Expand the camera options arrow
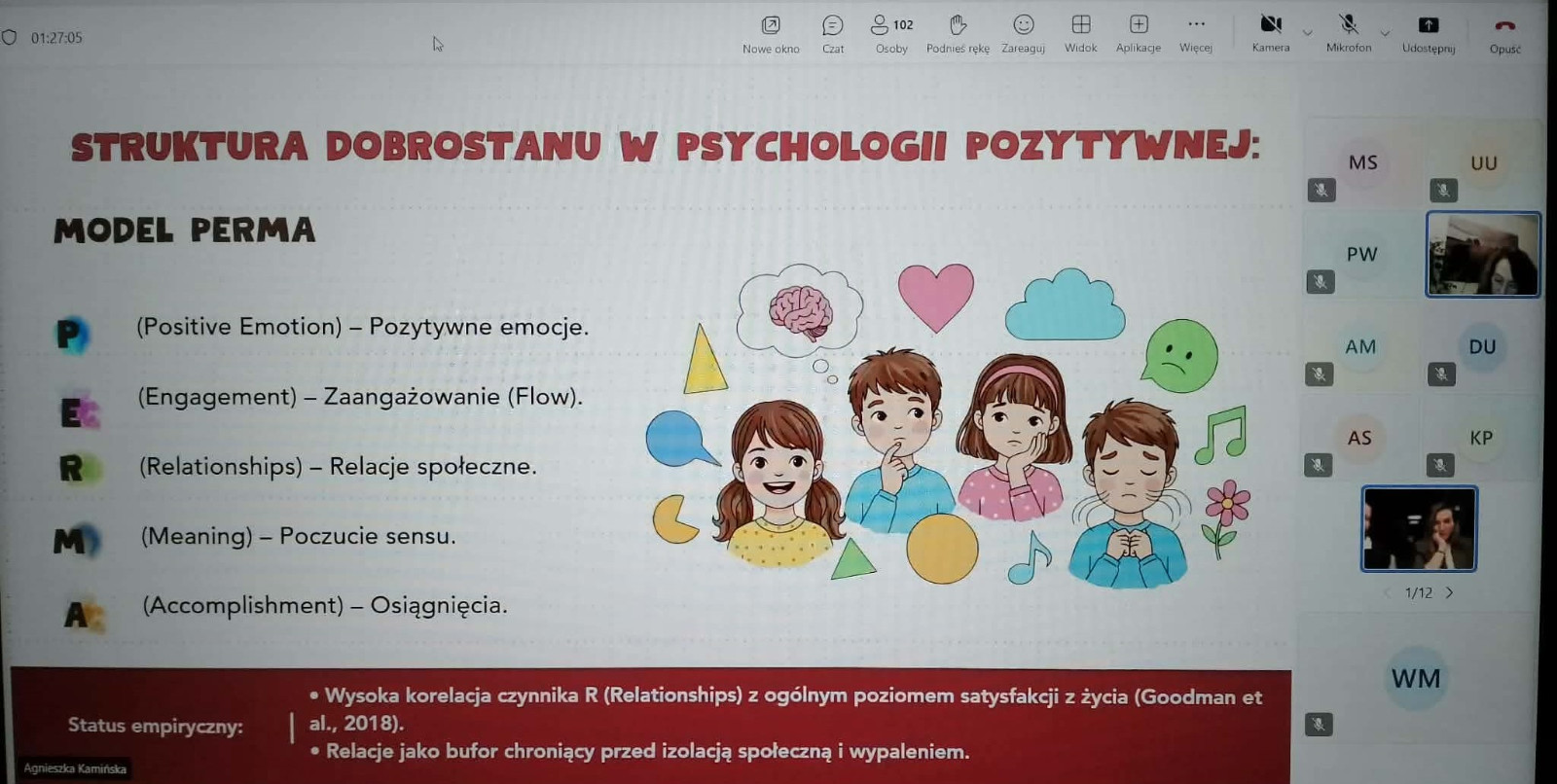 [x=1308, y=33]
